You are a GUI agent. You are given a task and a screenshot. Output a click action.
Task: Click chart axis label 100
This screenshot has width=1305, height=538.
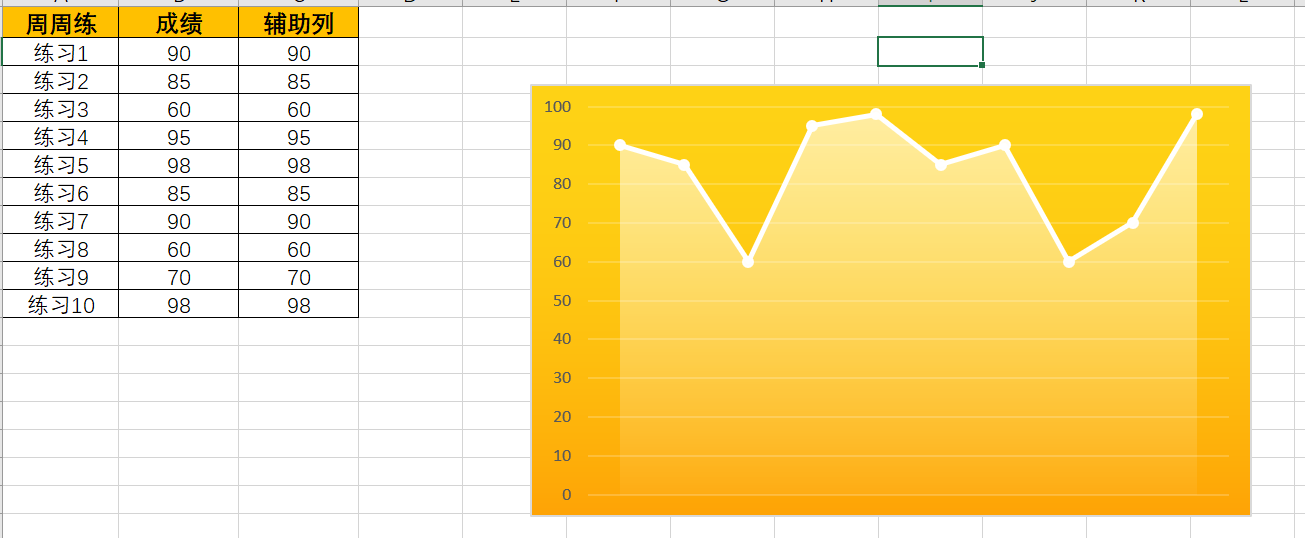pos(558,106)
